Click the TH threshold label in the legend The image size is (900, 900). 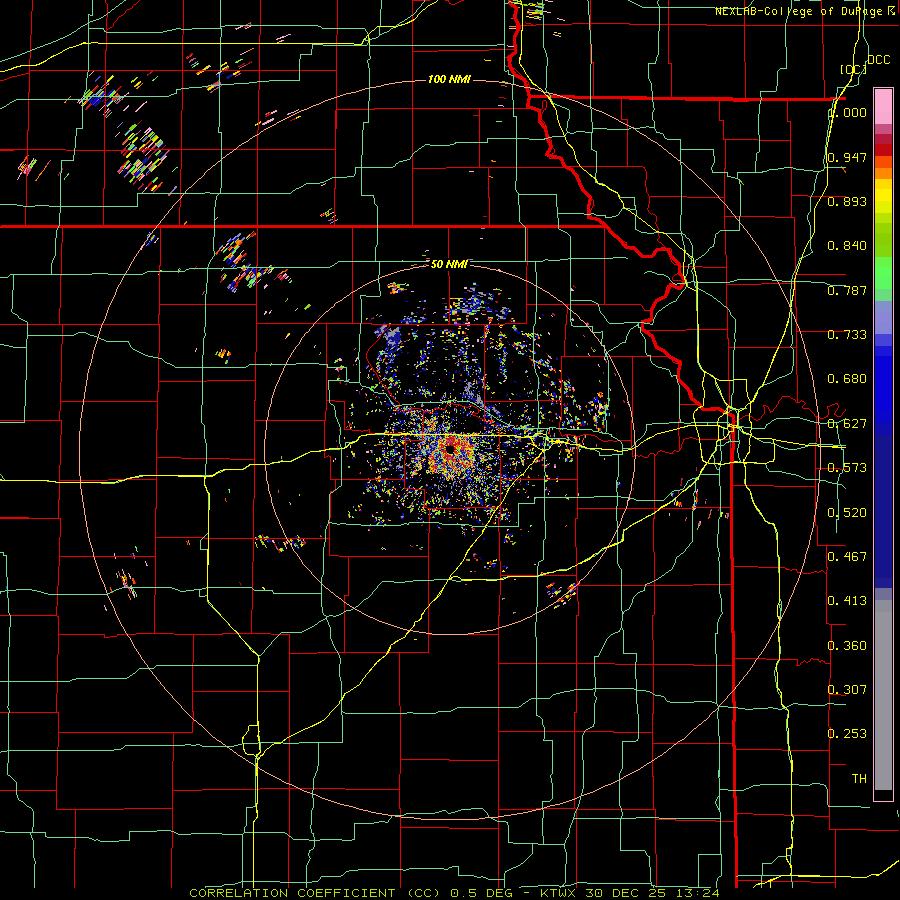click(859, 779)
